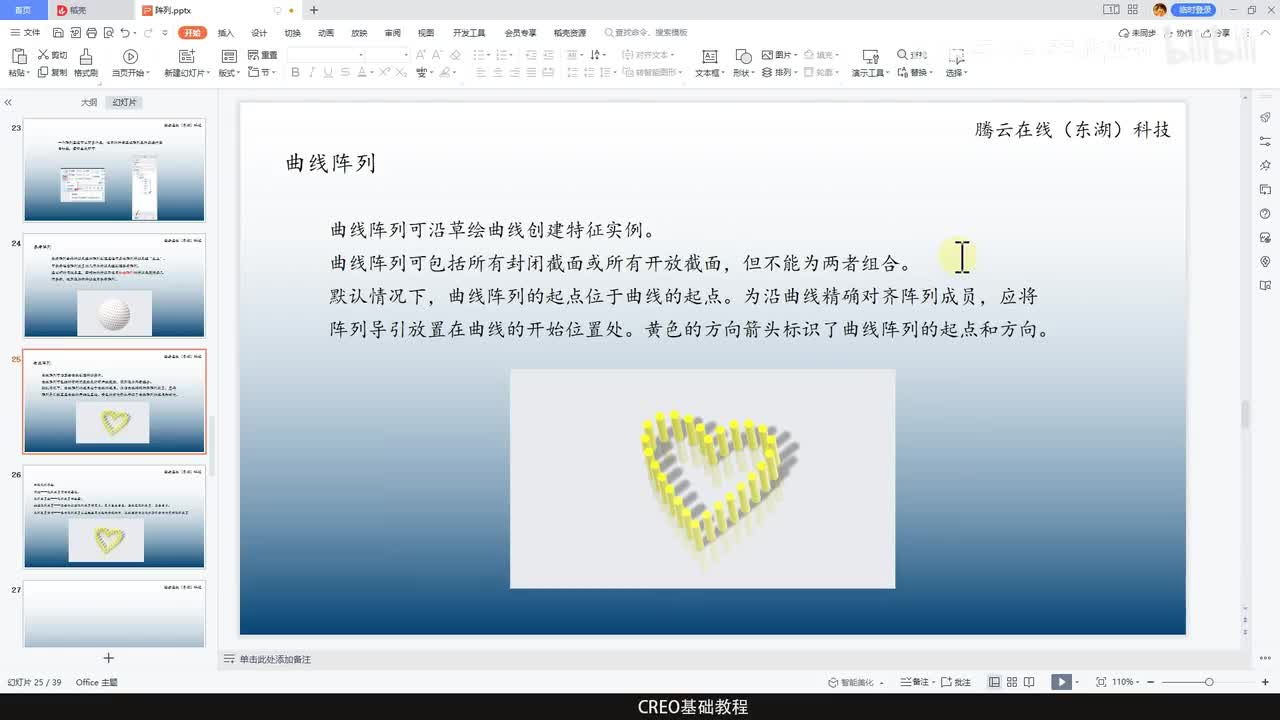The width and height of the screenshot is (1280, 720).
Task: Click the Collaboration (协作) icon
Action: tap(1170, 33)
